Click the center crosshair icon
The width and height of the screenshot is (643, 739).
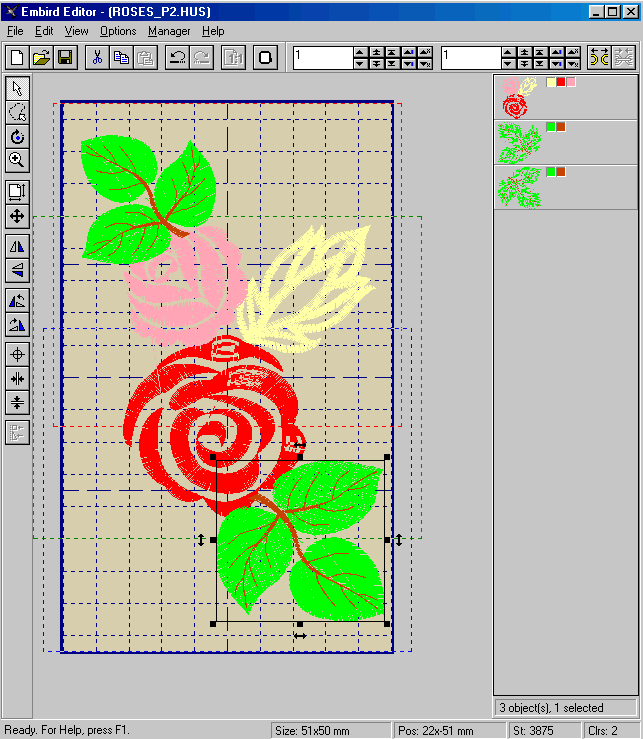pyautogui.click(x=17, y=354)
